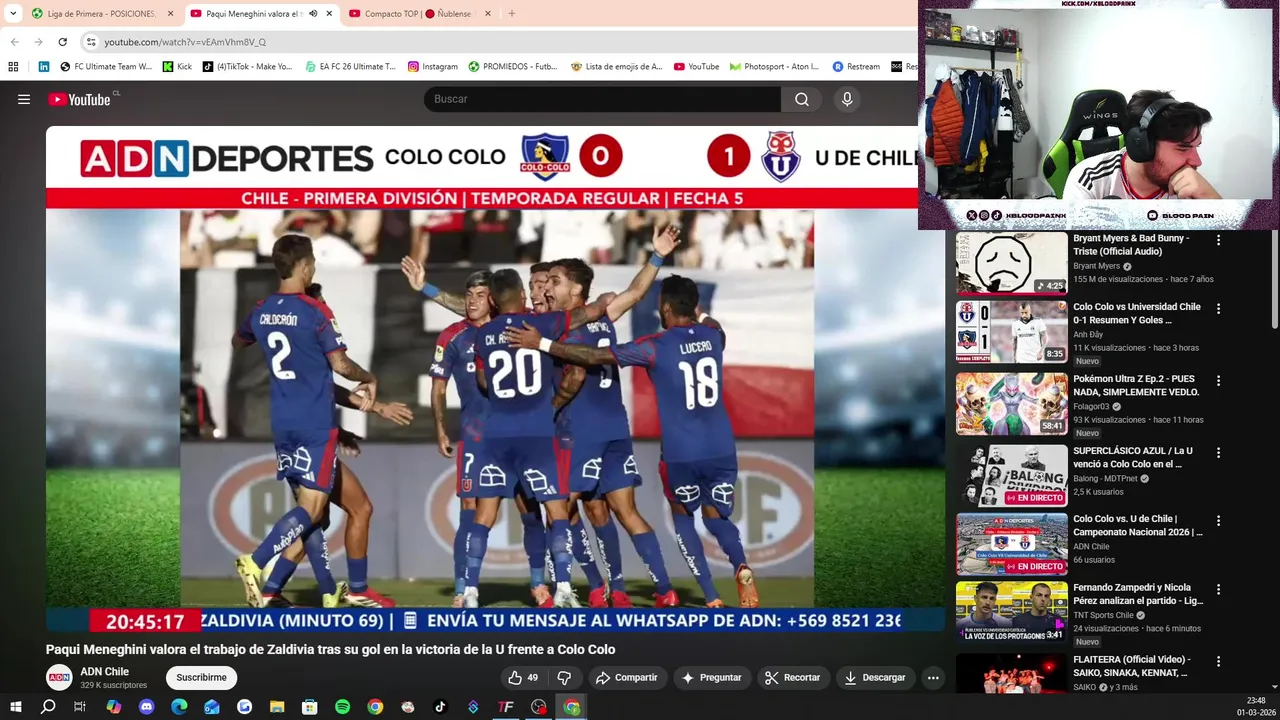Open OBS Studio from the taskbar

pos(539,707)
